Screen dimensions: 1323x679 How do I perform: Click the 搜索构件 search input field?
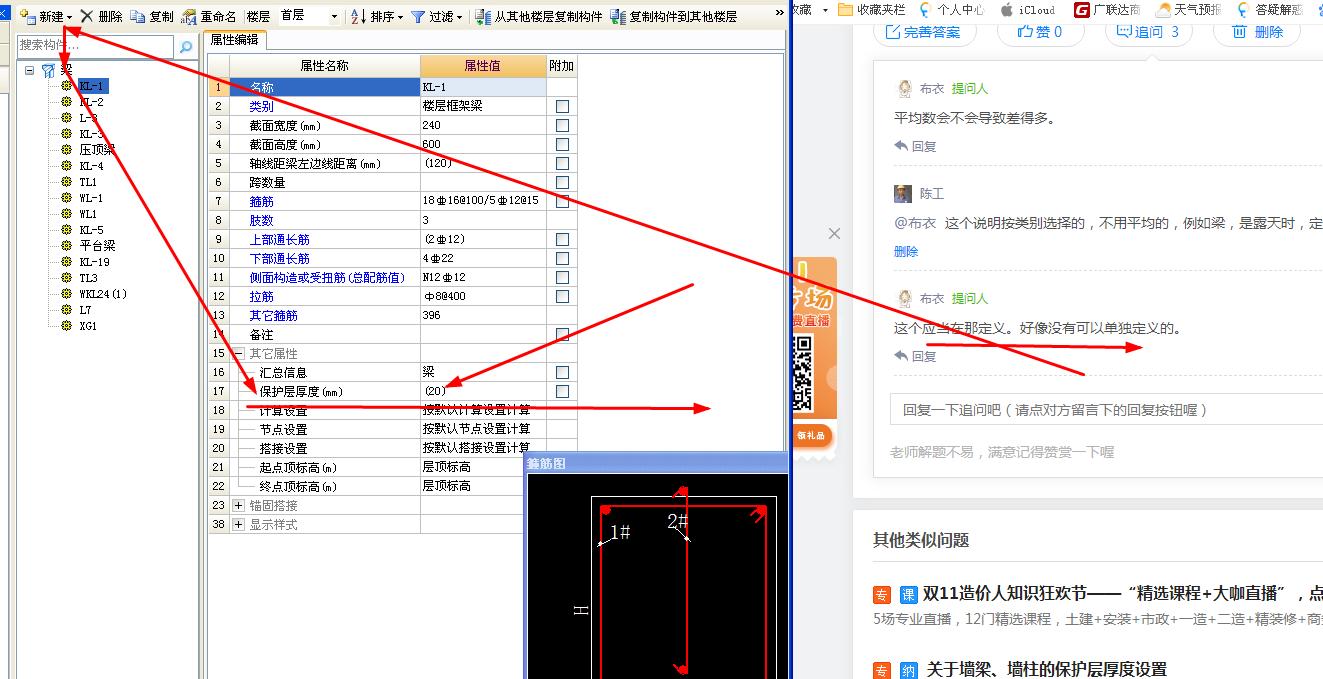96,47
